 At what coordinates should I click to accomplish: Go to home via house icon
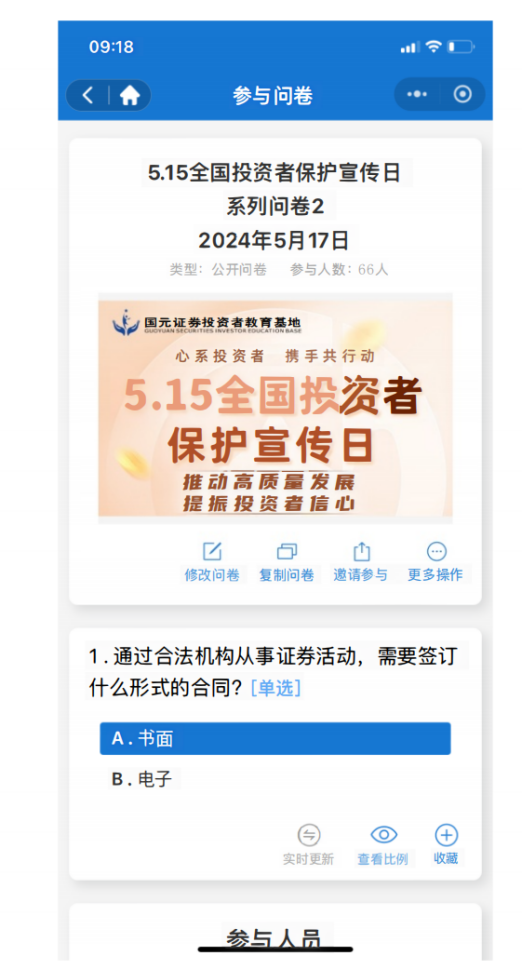[x=130, y=95]
